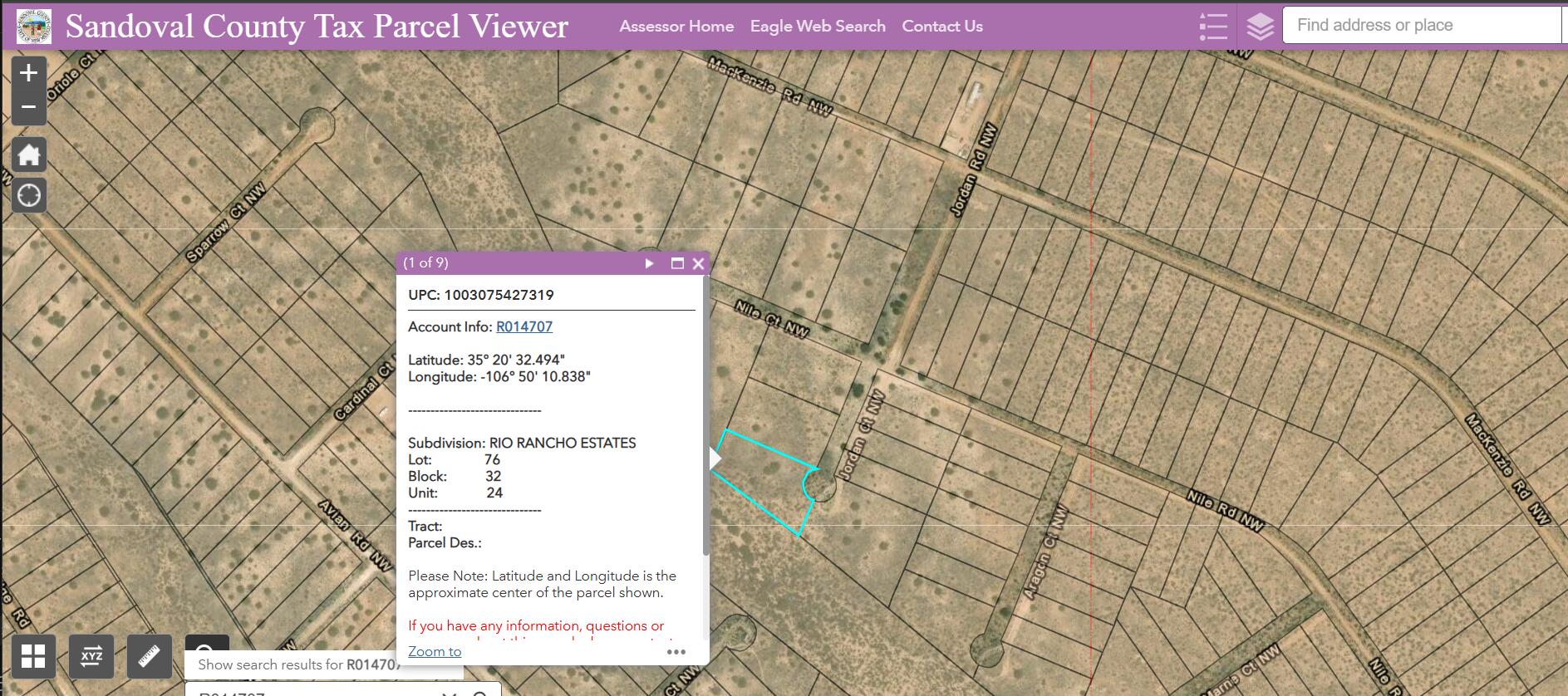The image size is (1568, 696).
Task: Maximize the parcel info popup
Action: pyautogui.click(x=677, y=263)
